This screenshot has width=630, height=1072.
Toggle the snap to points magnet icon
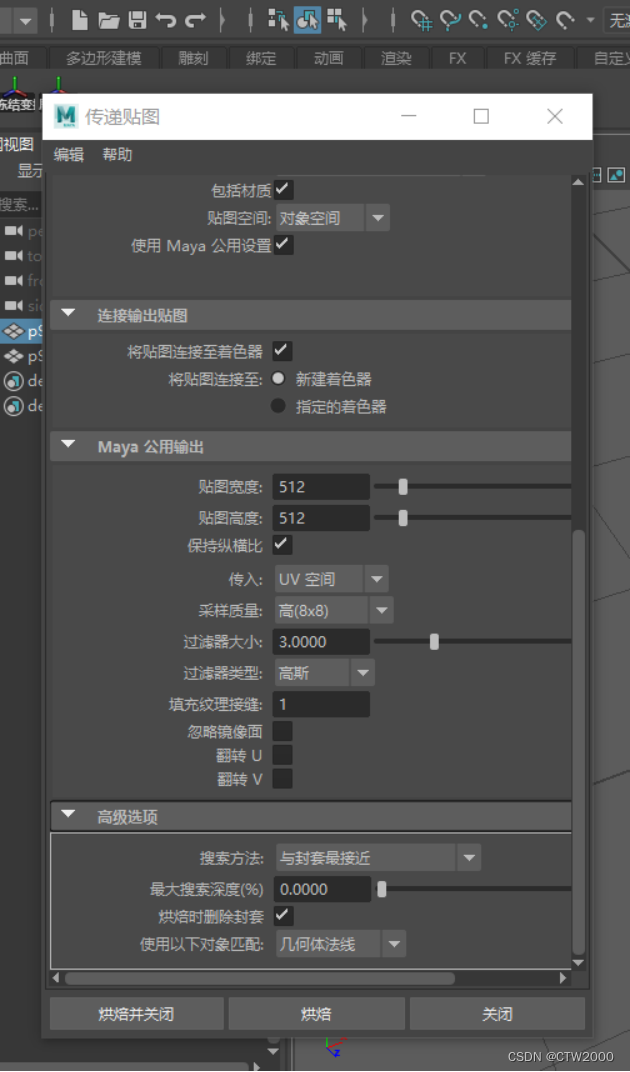coord(478,21)
